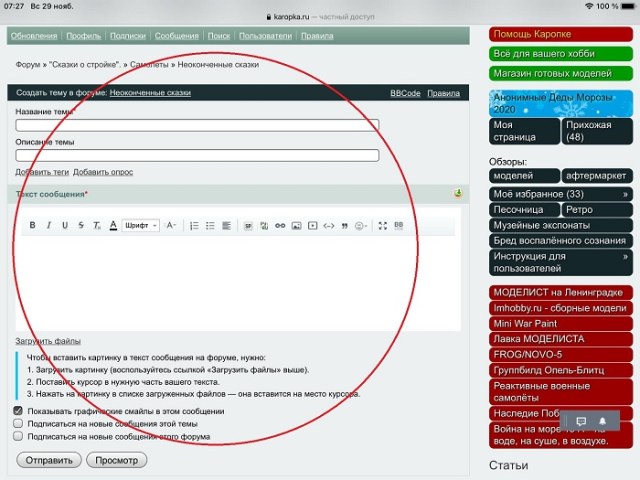
Task: Expand the "Моё избранное (33)" menu
Action: 560,193
